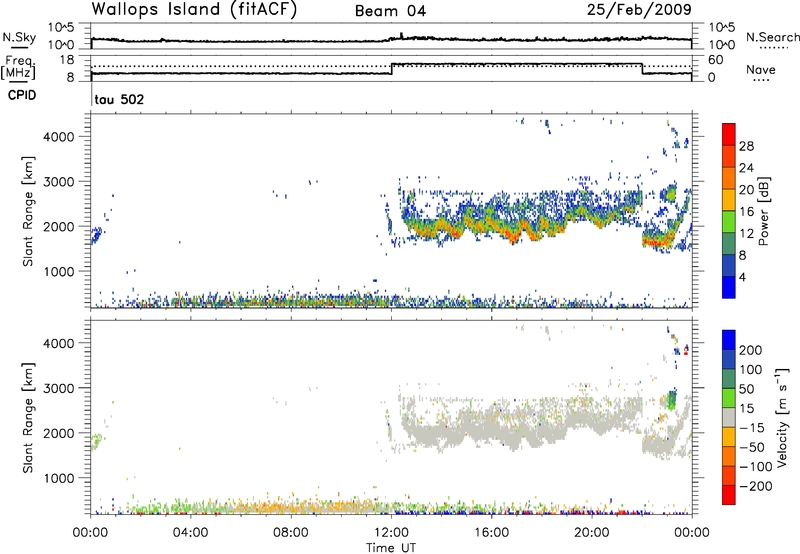The image size is (800, 554).
Task: Click the 50 label on Velocity colorbar
Action: tap(747, 389)
